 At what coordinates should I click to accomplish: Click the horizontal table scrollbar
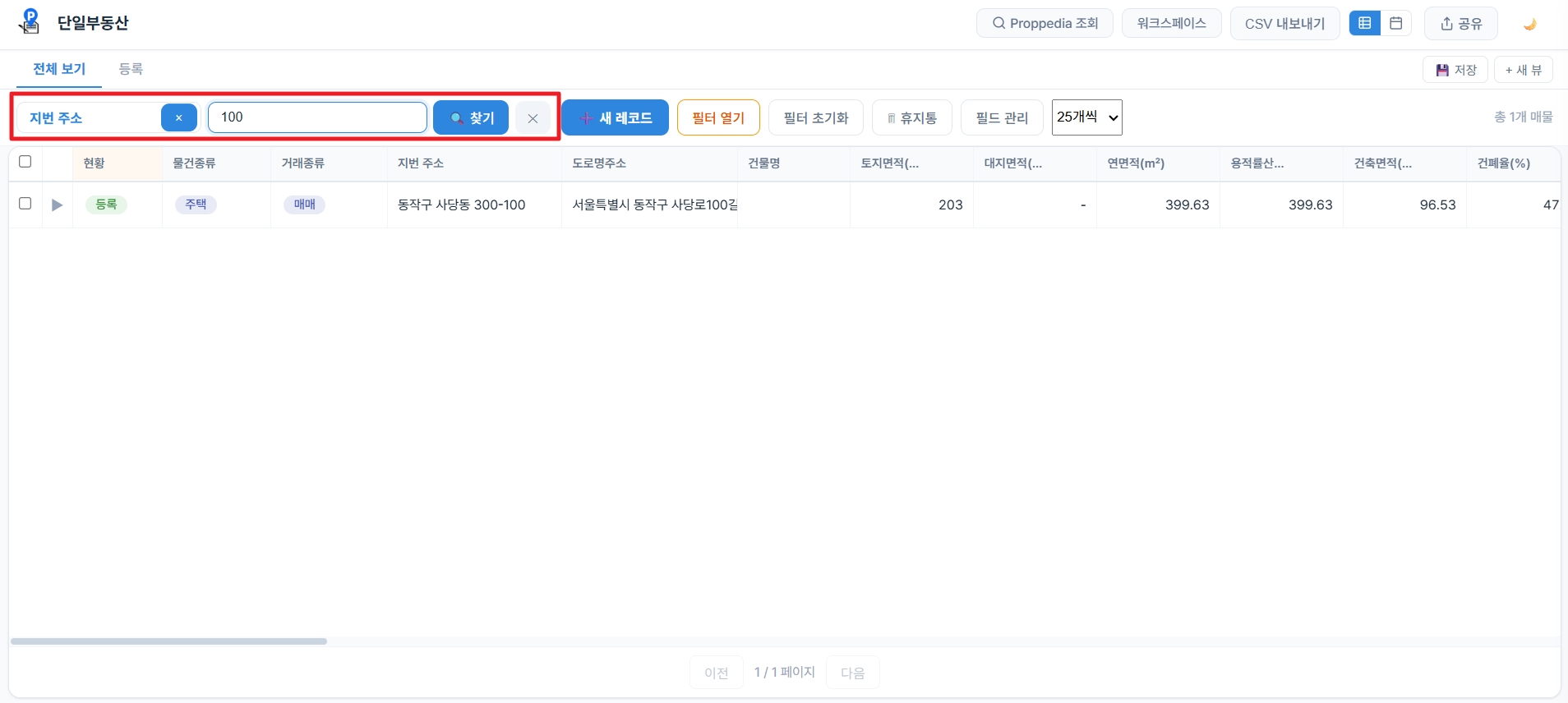tap(168, 641)
